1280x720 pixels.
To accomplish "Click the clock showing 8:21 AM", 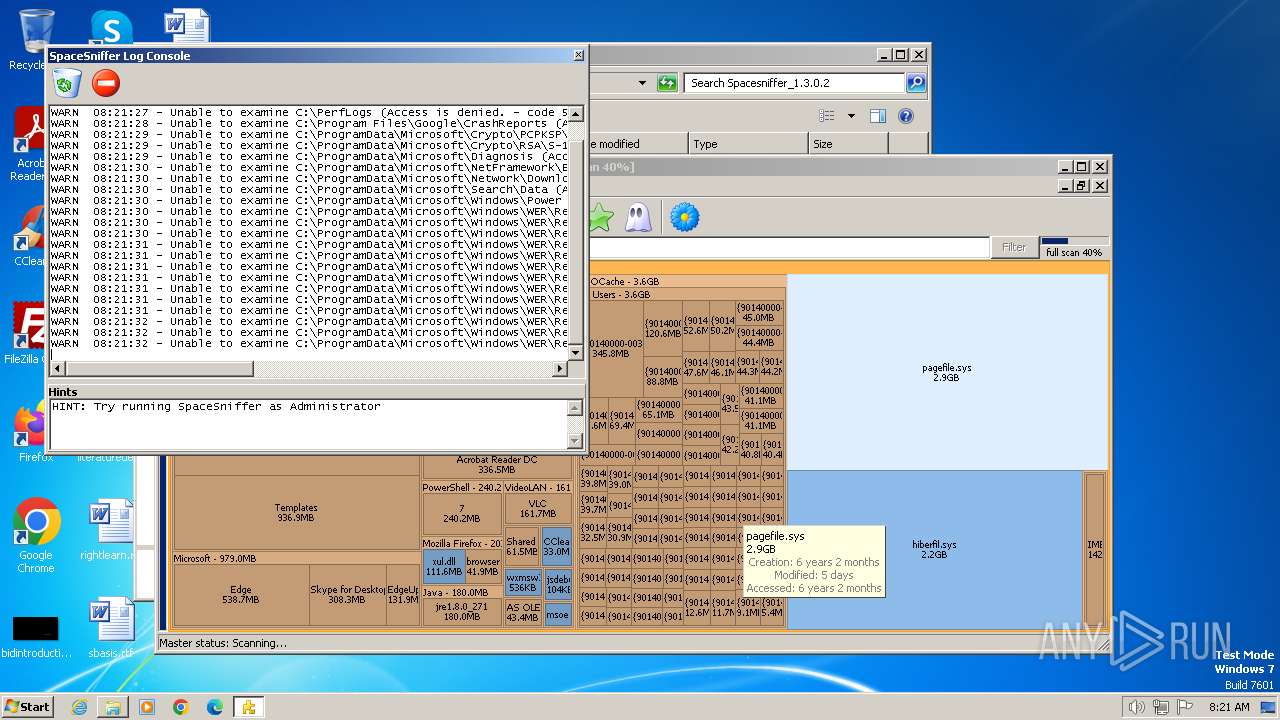I will pyautogui.click(x=1229, y=707).
